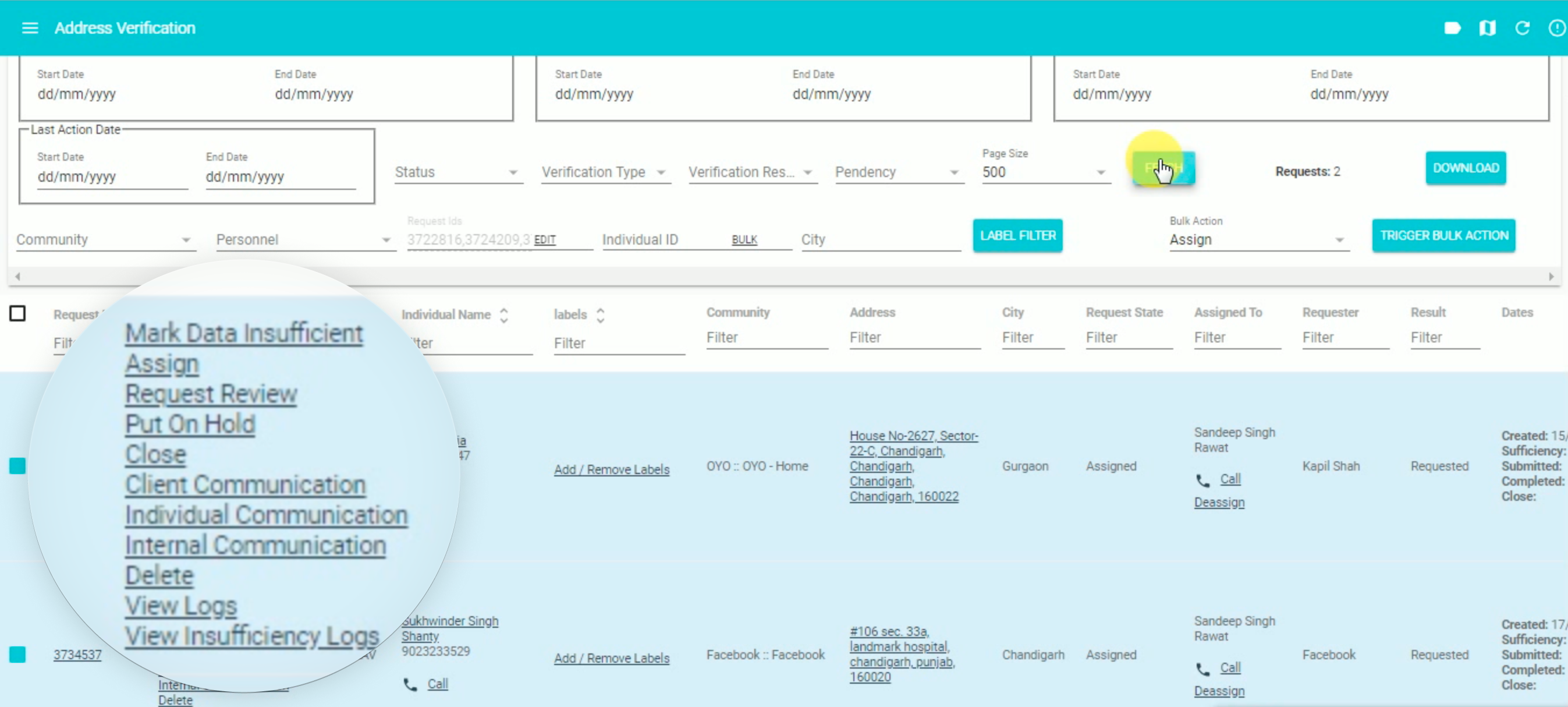Screen dimensions: 1568x707
Task: Click Deassign in the Gurgaon row
Action: pyautogui.click(x=1219, y=503)
